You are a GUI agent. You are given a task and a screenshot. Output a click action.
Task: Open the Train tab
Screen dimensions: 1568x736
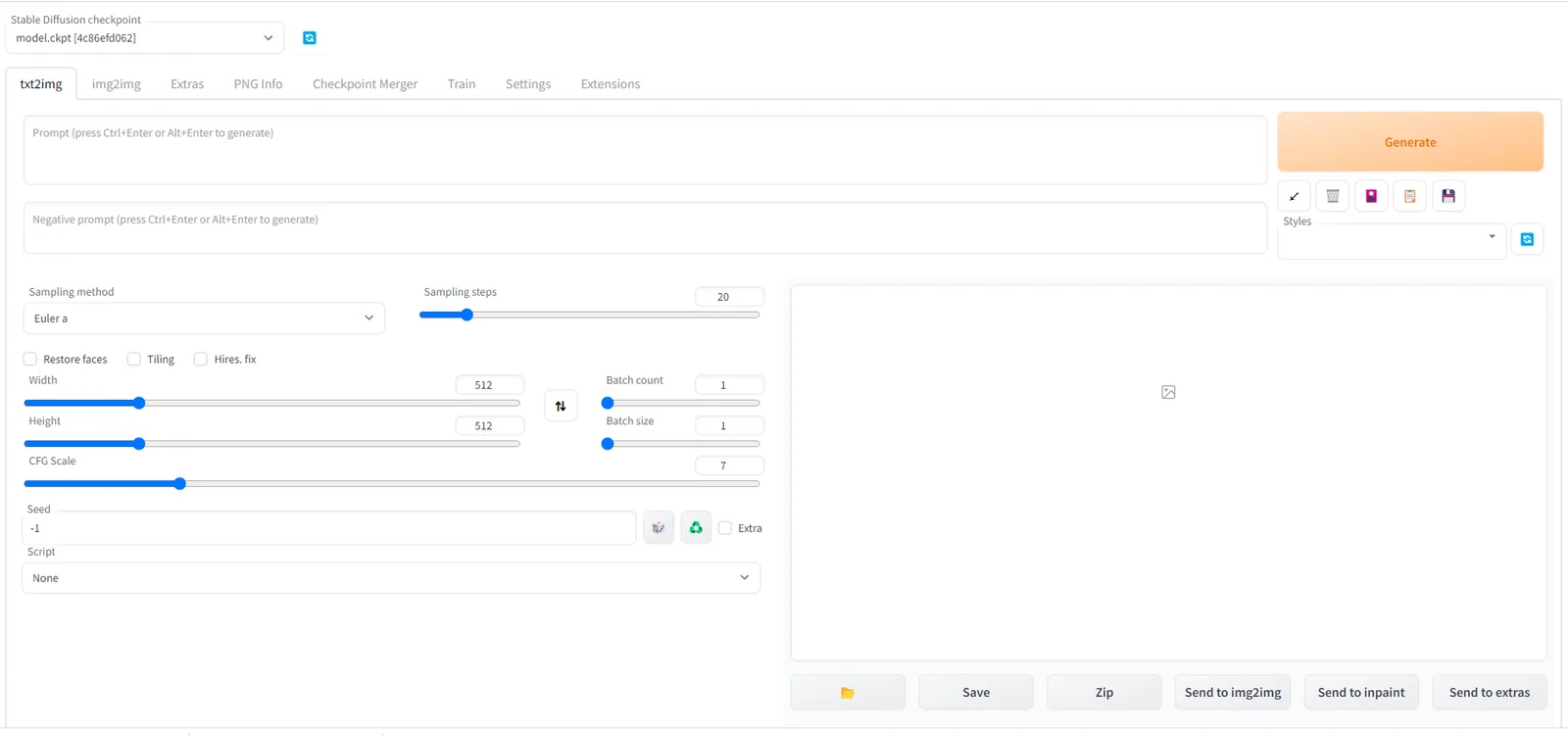click(462, 84)
